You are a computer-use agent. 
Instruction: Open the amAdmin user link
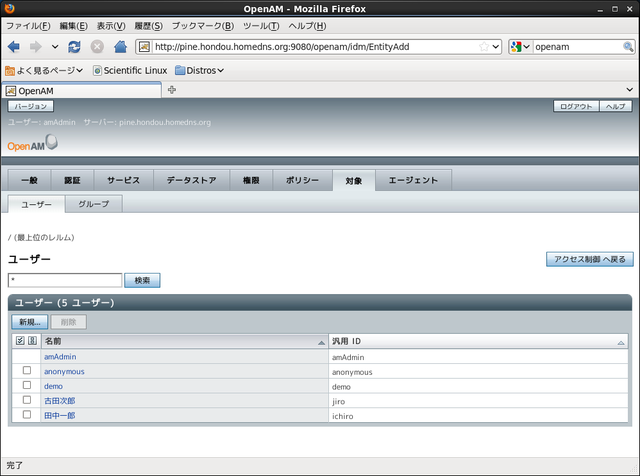pyautogui.click(x=60, y=357)
